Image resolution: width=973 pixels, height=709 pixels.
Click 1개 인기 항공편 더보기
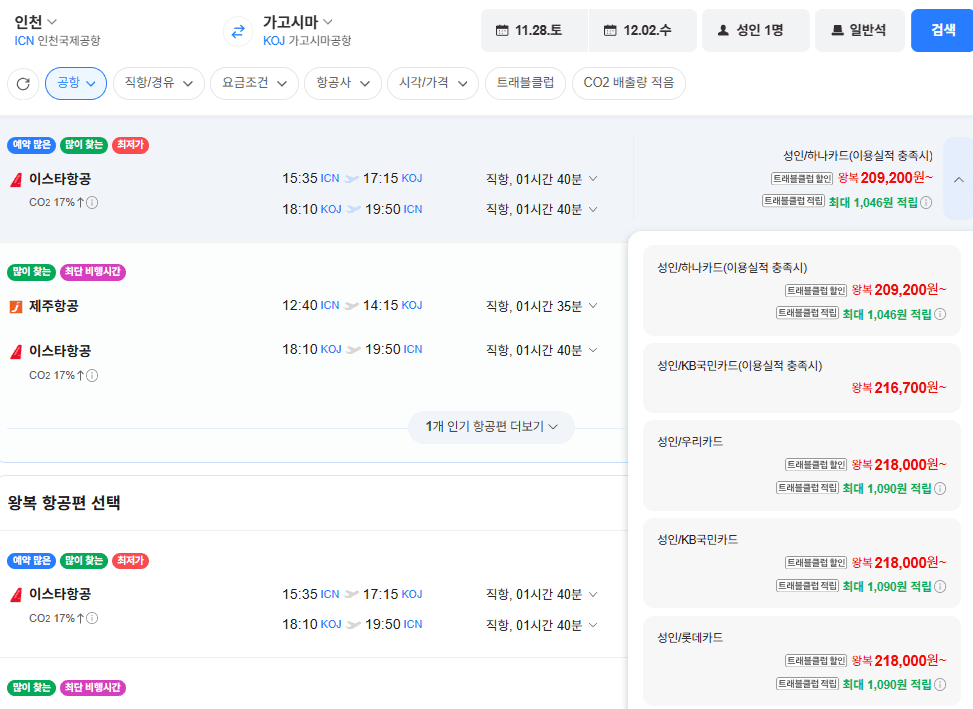point(491,427)
